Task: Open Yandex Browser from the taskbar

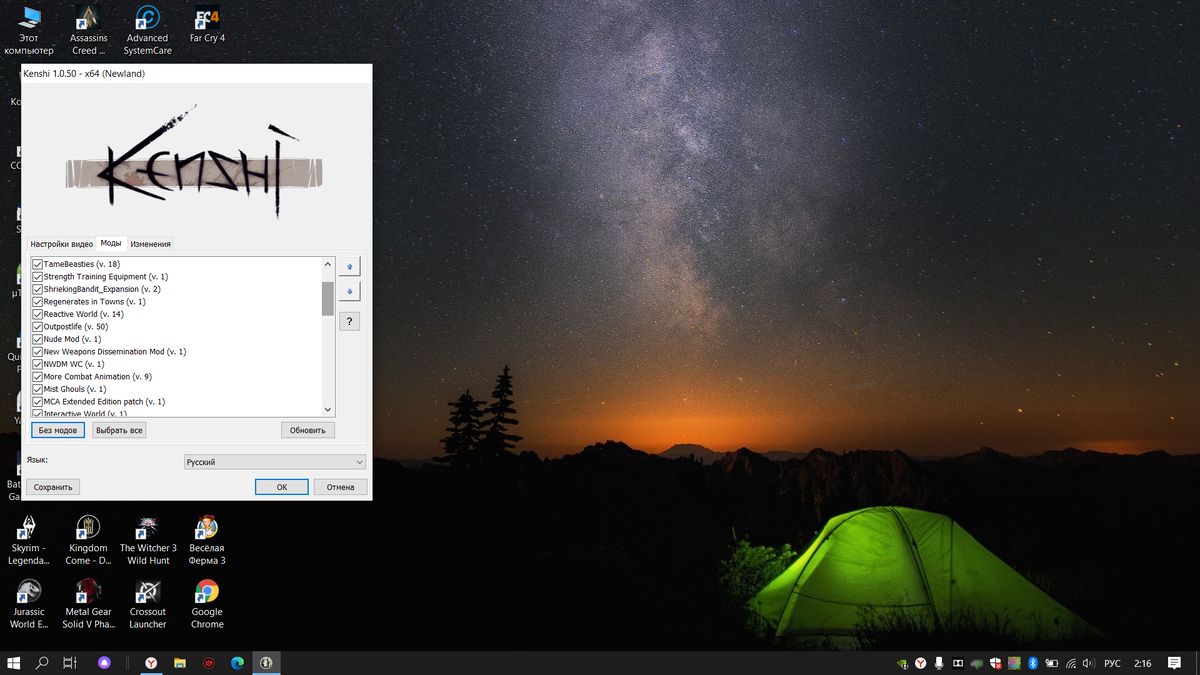Action: click(151, 663)
